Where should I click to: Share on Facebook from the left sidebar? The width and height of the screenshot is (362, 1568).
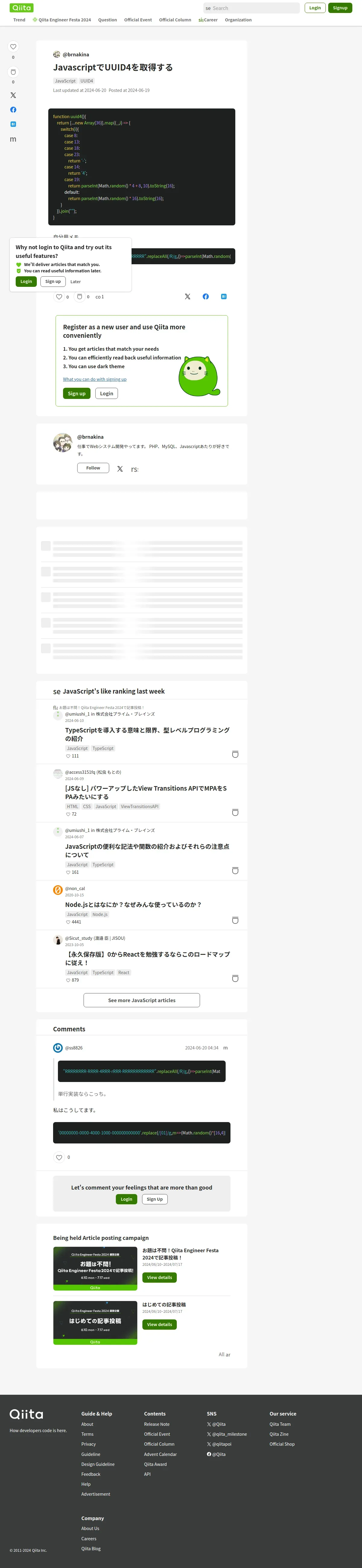tap(13, 110)
